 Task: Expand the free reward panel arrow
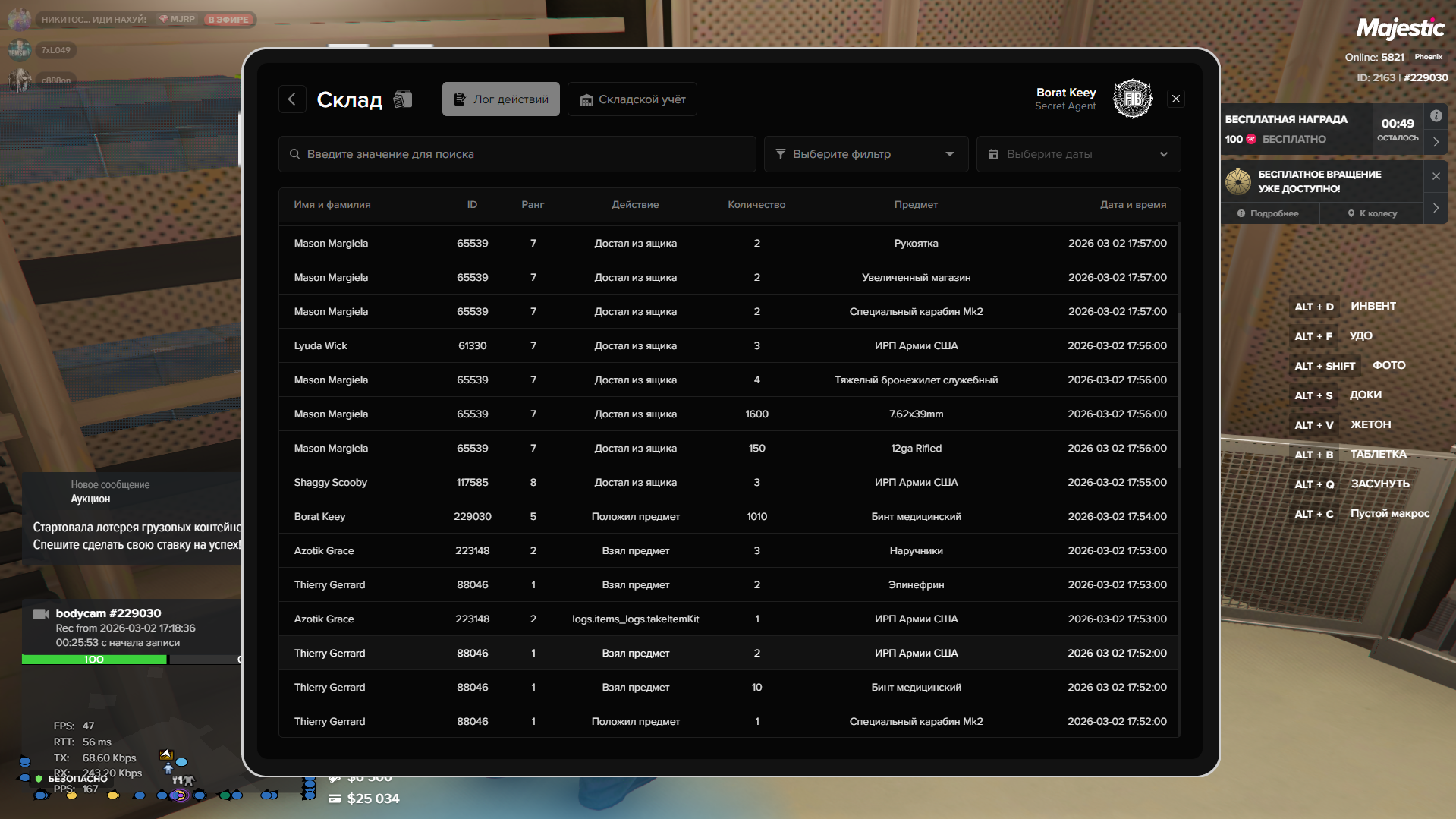pos(1436,142)
